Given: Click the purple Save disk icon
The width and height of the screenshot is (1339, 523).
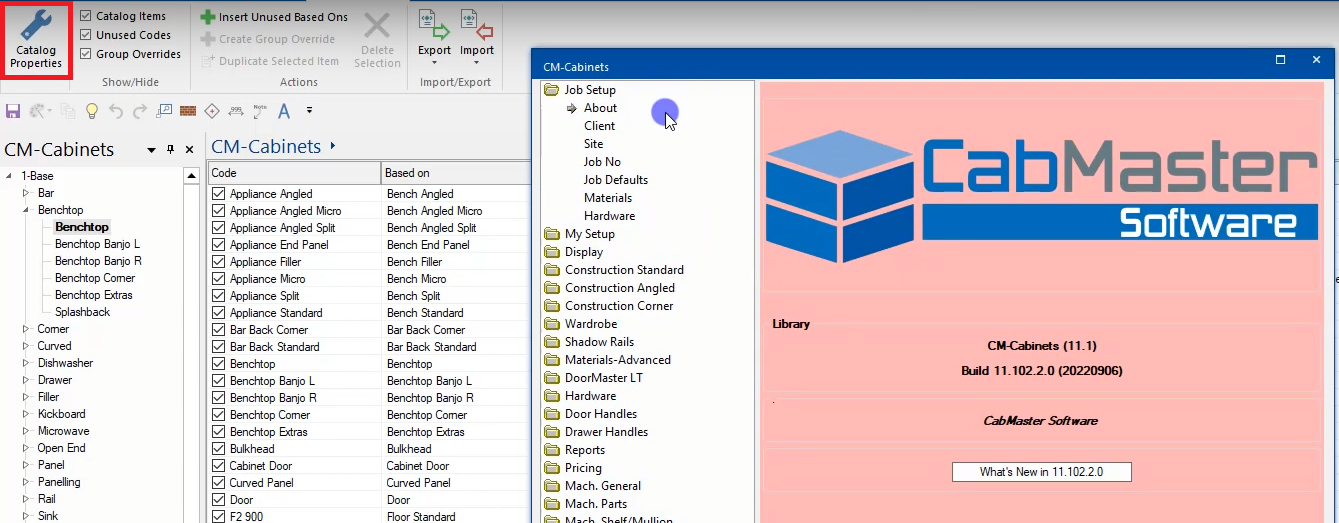Looking at the screenshot, I should (x=13, y=111).
